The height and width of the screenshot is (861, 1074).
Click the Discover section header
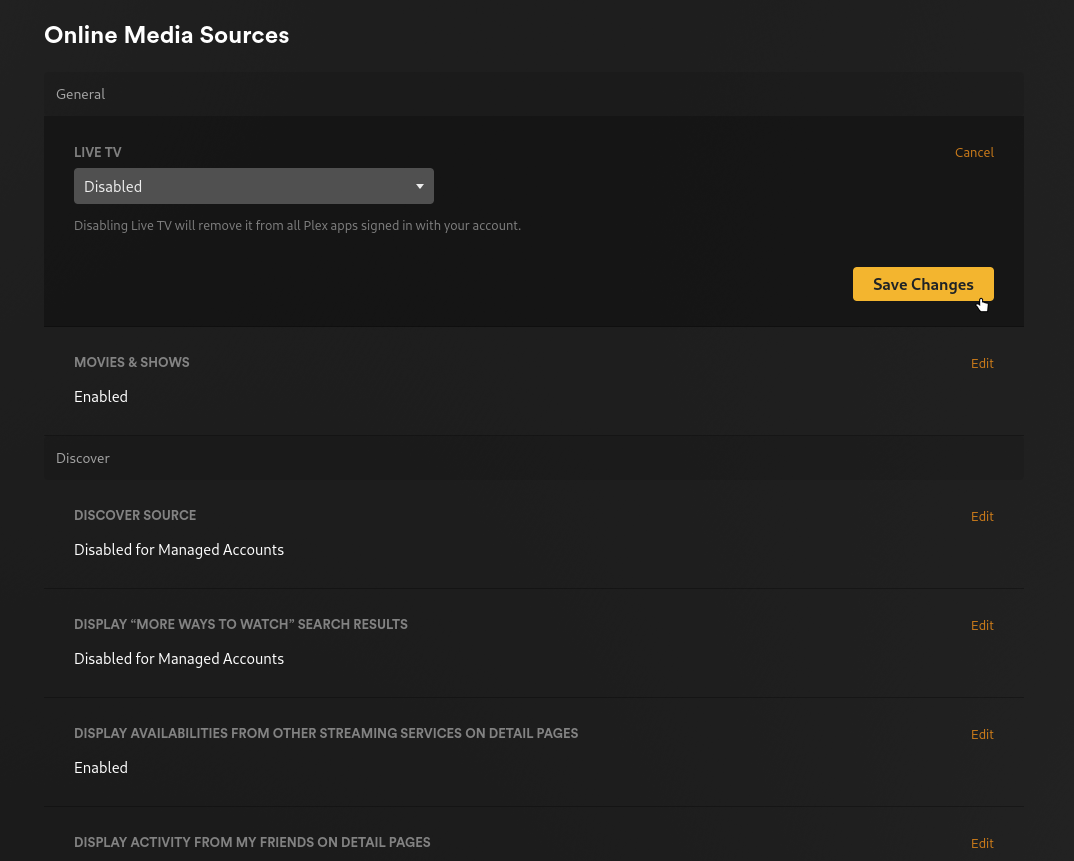coord(83,458)
